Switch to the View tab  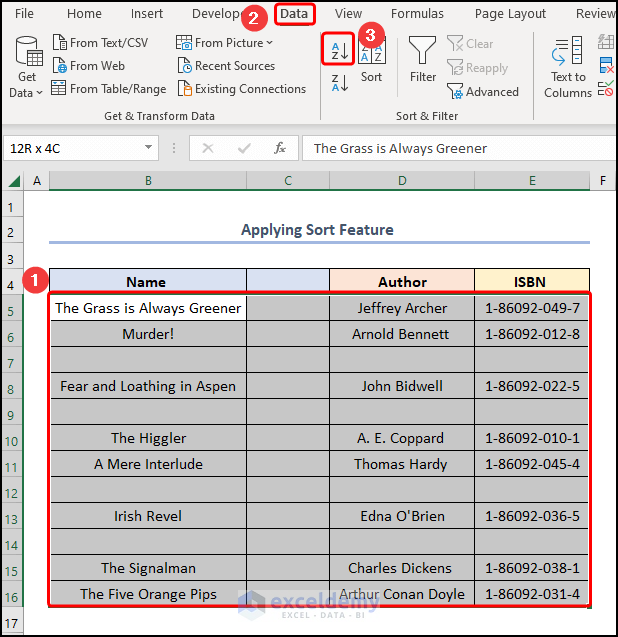pyautogui.click(x=348, y=14)
